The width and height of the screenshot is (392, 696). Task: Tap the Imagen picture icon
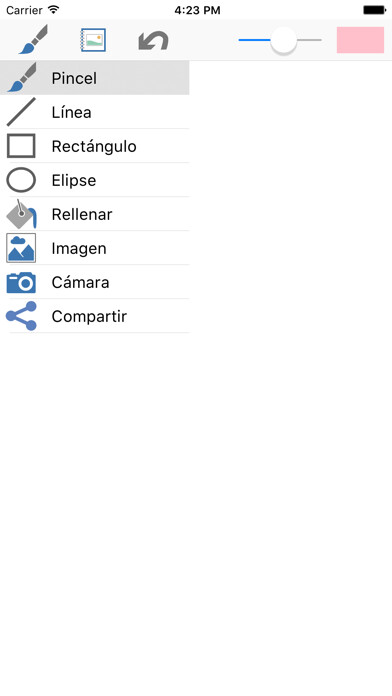coord(21,248)
